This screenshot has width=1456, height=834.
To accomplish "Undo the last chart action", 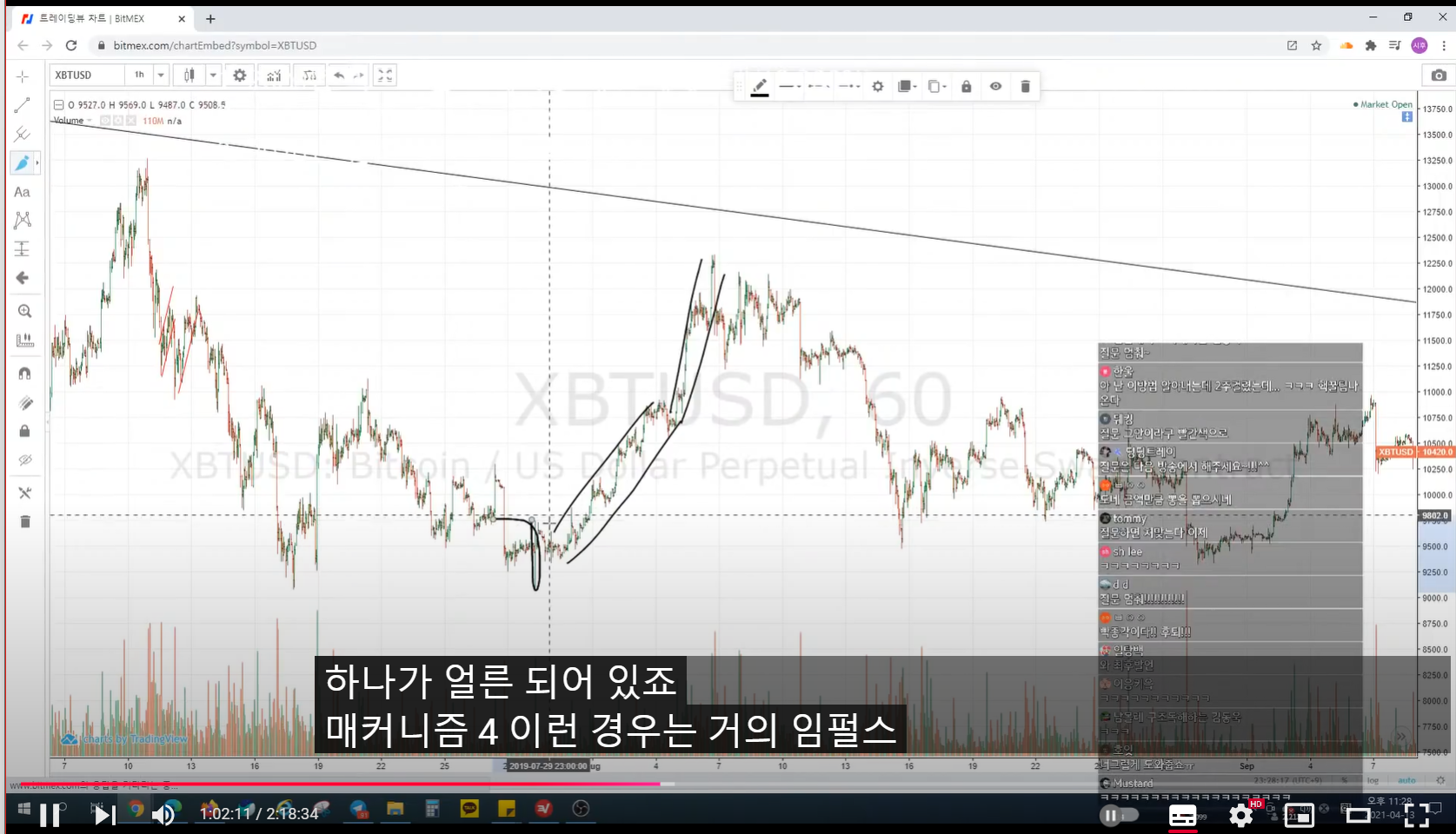I will click(x=339, y=76).
